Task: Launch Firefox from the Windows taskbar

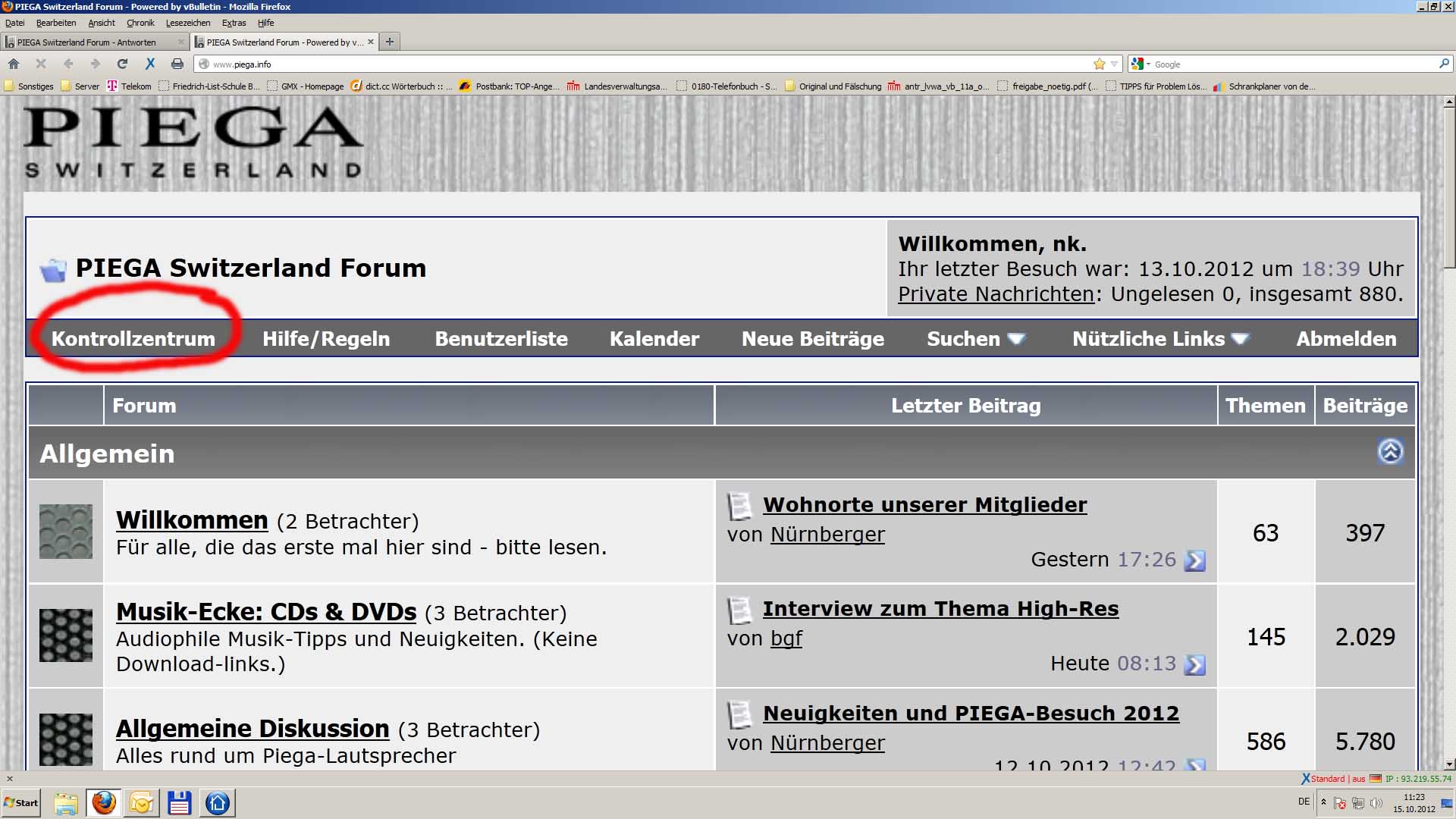Action: tap(104, 802)
